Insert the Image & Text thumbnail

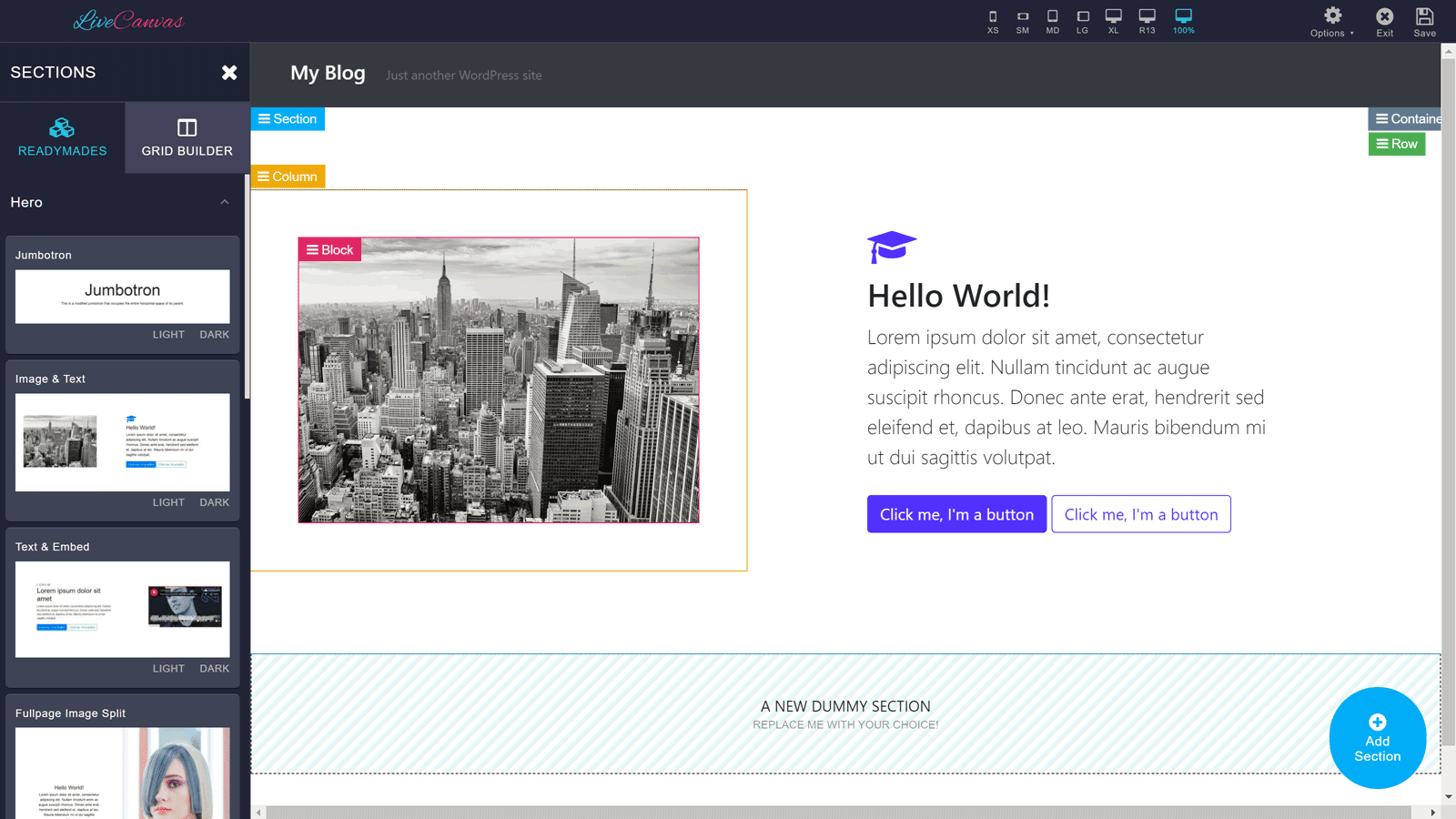(x=123, y=442)
